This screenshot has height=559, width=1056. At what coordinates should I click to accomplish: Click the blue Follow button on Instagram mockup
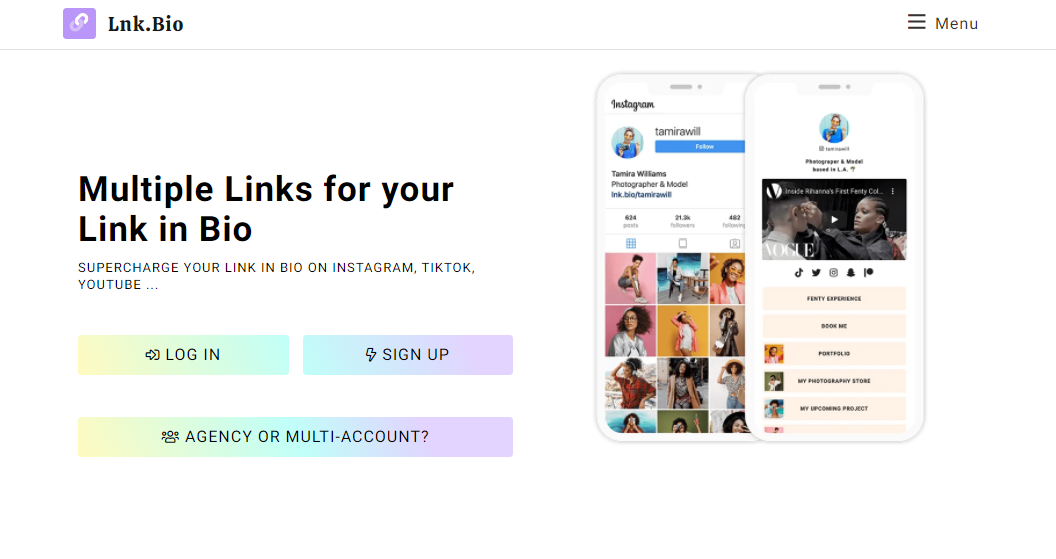[700, 146]
